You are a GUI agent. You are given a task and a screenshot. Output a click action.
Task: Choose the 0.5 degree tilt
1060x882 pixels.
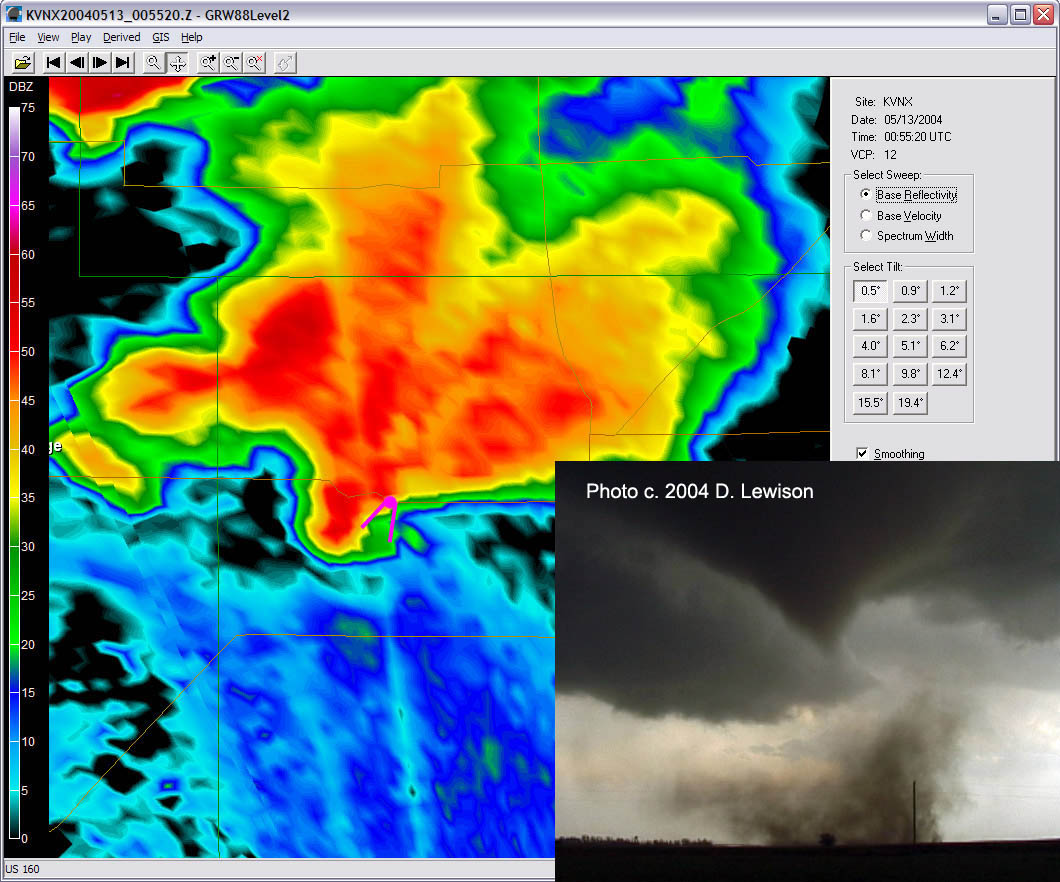pos(869,290)
